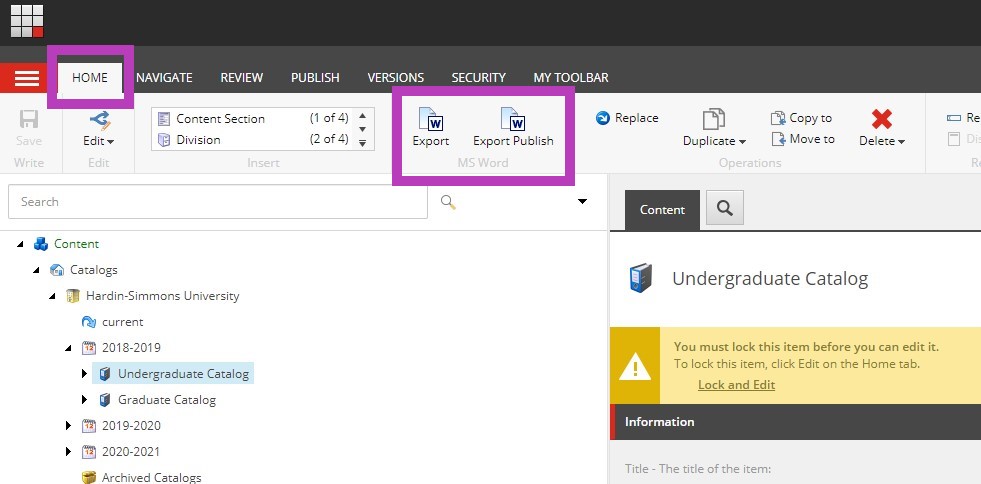Select Hardin-Simmons University in the tree

(163, 296)
